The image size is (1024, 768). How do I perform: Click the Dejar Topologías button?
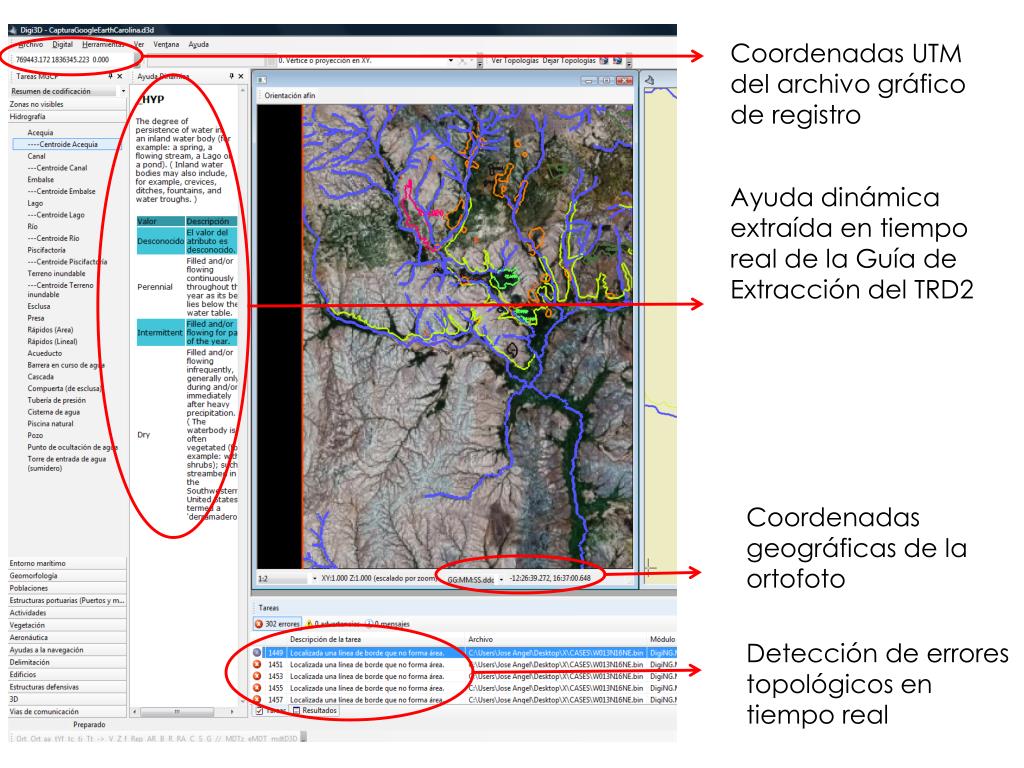(x=569, y=61)
